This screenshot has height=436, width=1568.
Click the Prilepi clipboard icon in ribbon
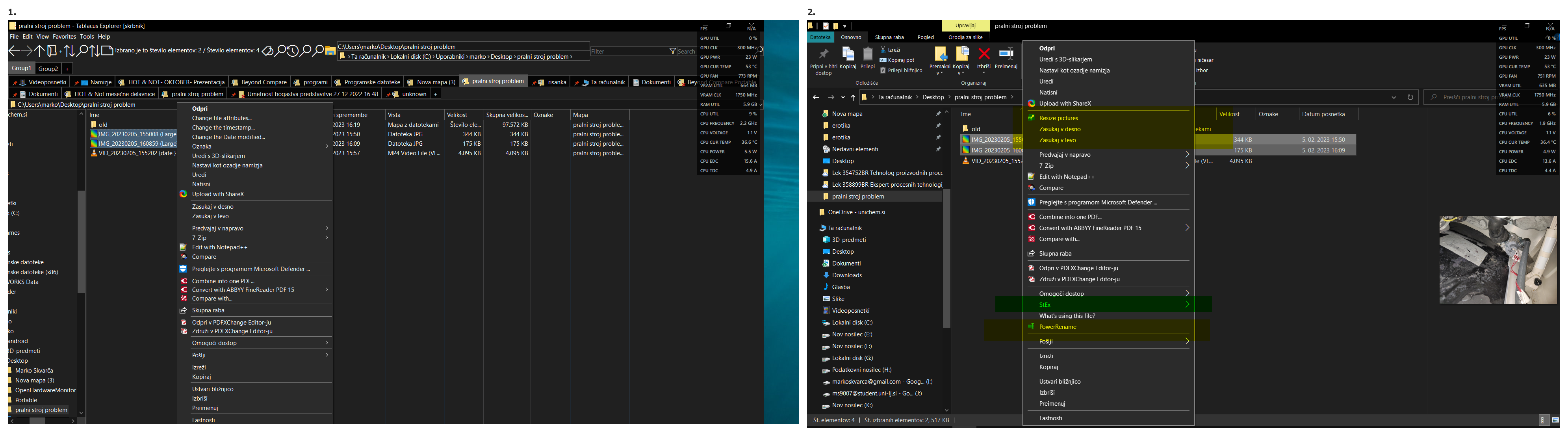[868, 54]
